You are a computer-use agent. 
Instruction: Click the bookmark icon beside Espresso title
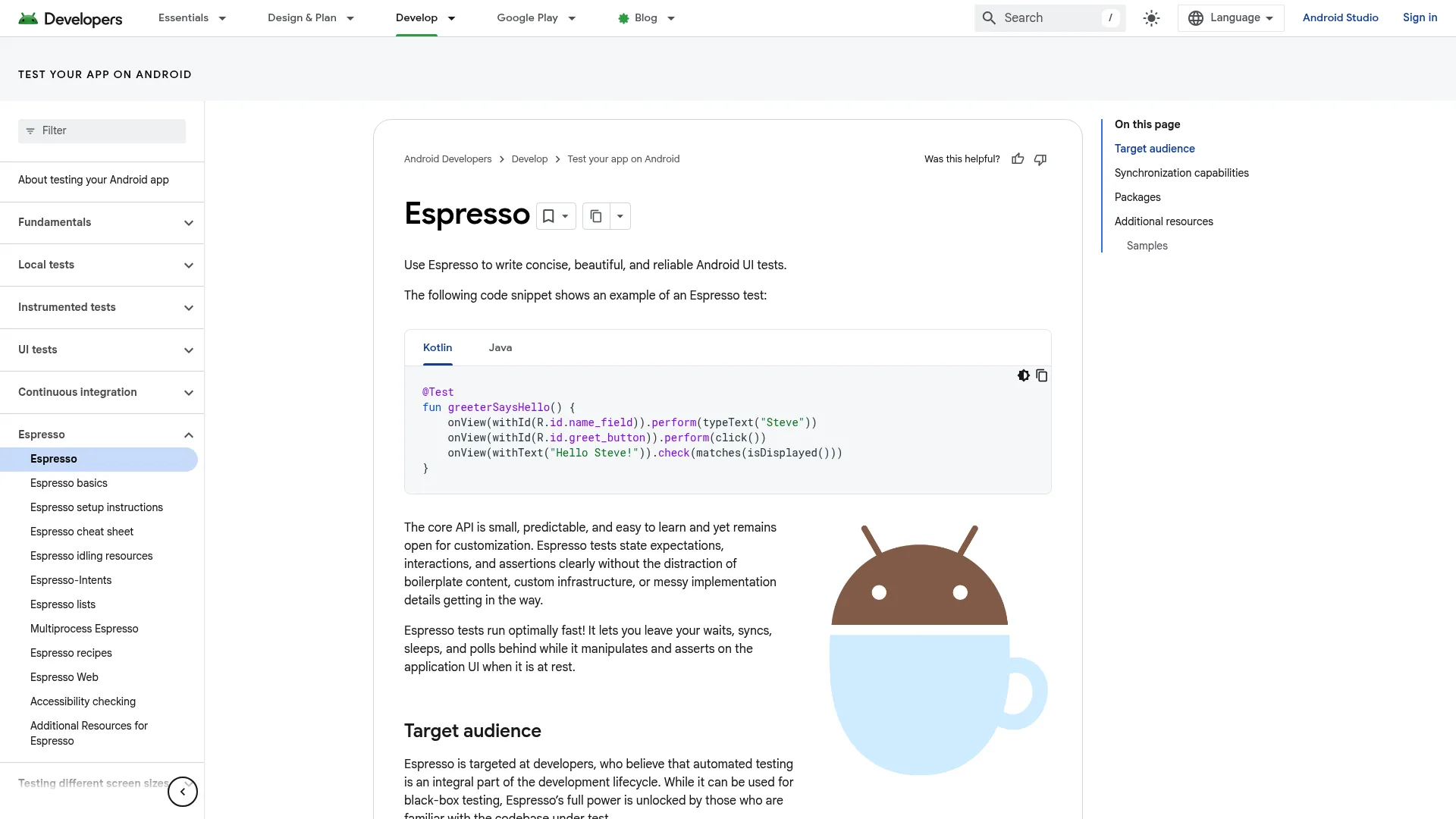tap(548, 216)
